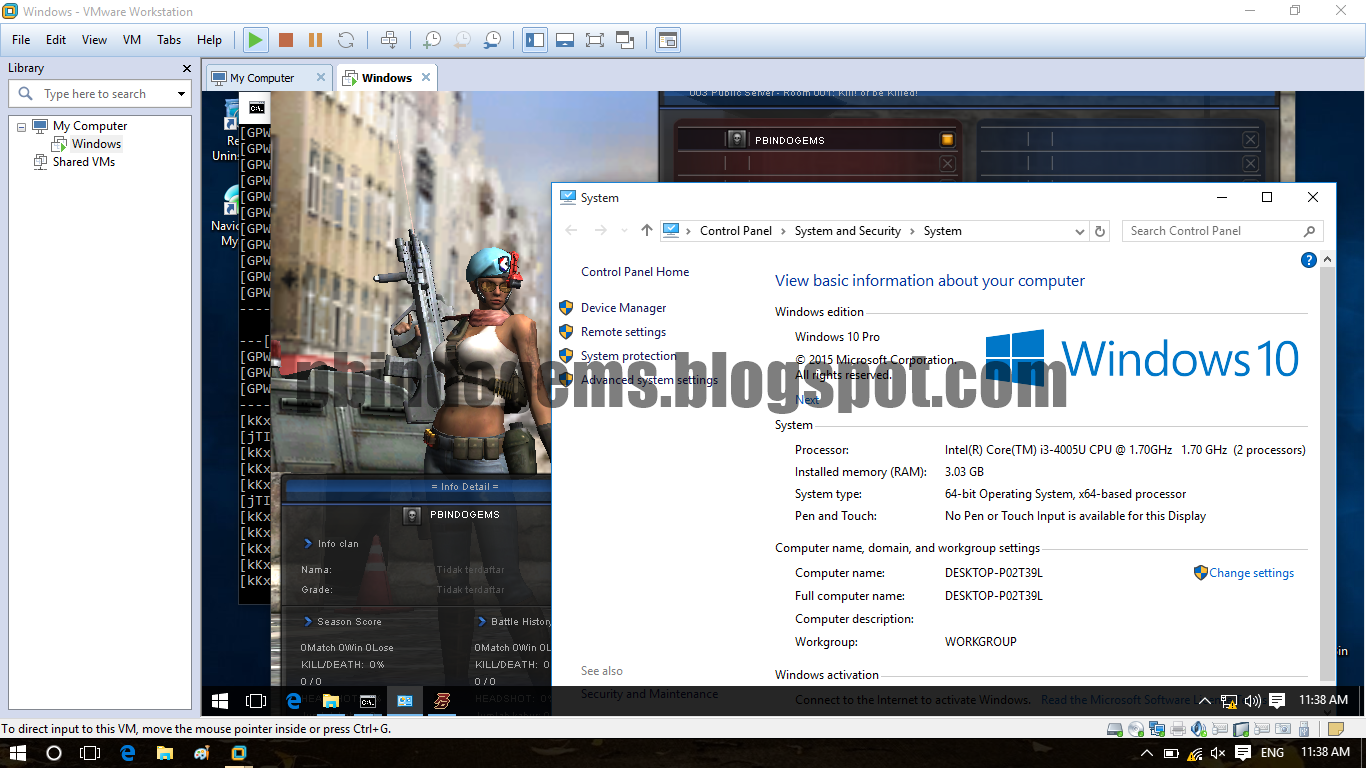Open the host VMware Workstation taskbar icon
Screen dimensions: 1366x768
click(x=239, y=753)
